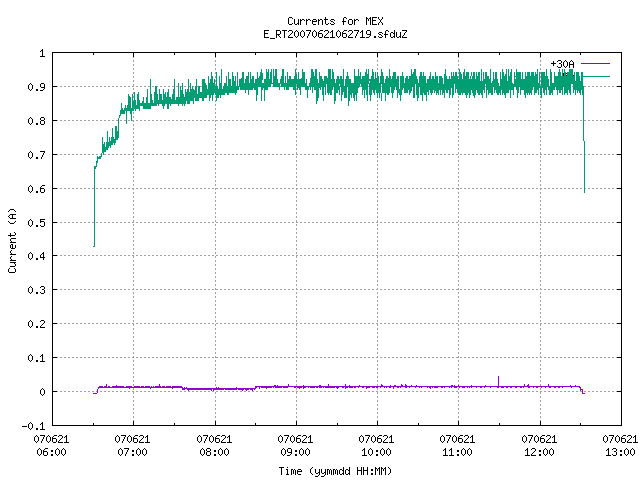Click the purple line sample in the legend
Image resolution: width=640 pixels, height=480 pixels.
[x=595, y=64]
